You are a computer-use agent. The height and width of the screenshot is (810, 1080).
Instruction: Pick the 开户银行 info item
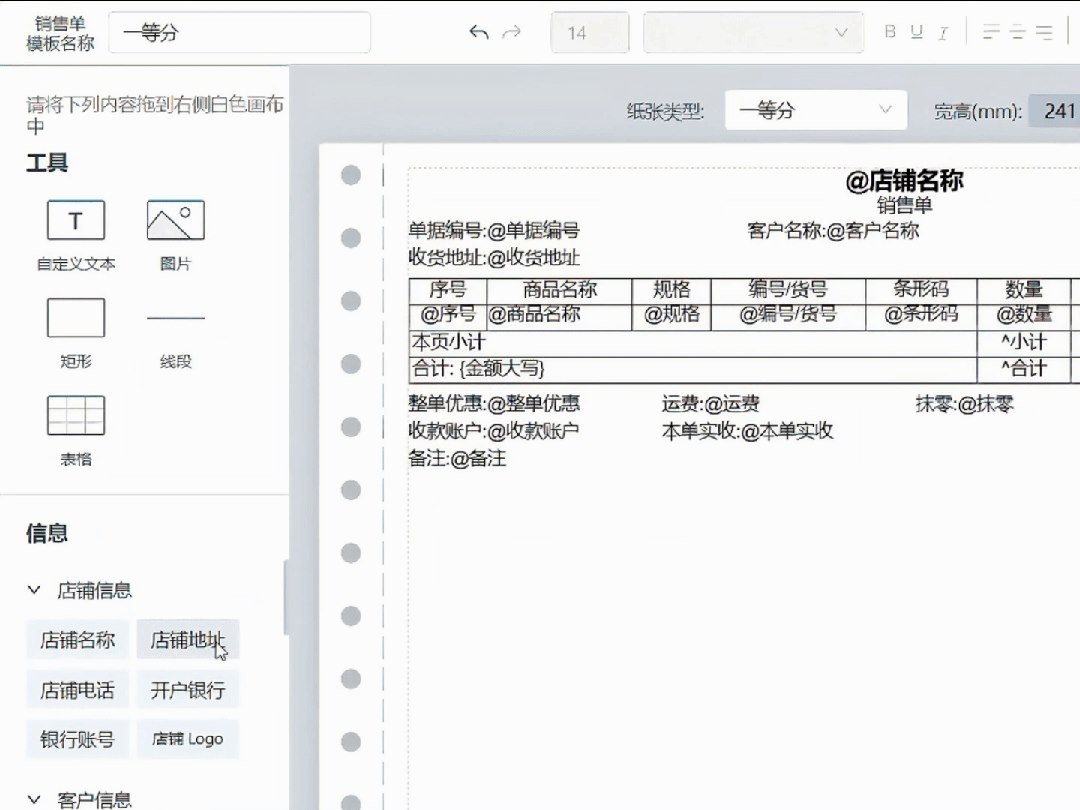pos(187,690)
